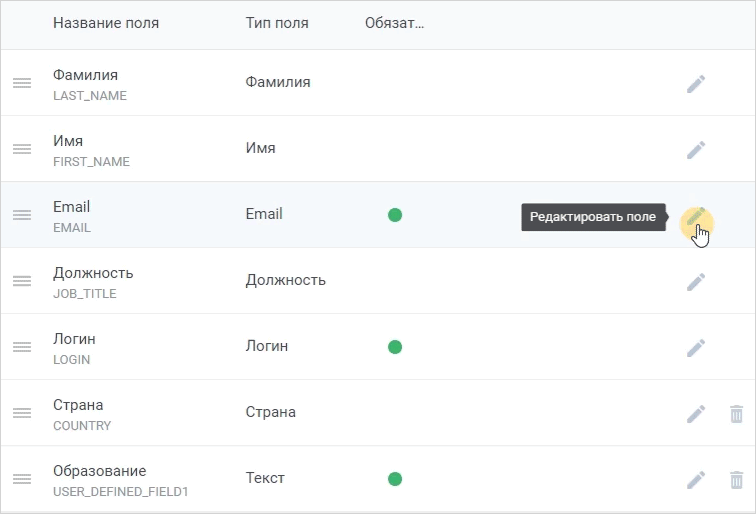Click the COUNTRY identifier text
This screenshot has height=514, width=756.
pos(82,426)
